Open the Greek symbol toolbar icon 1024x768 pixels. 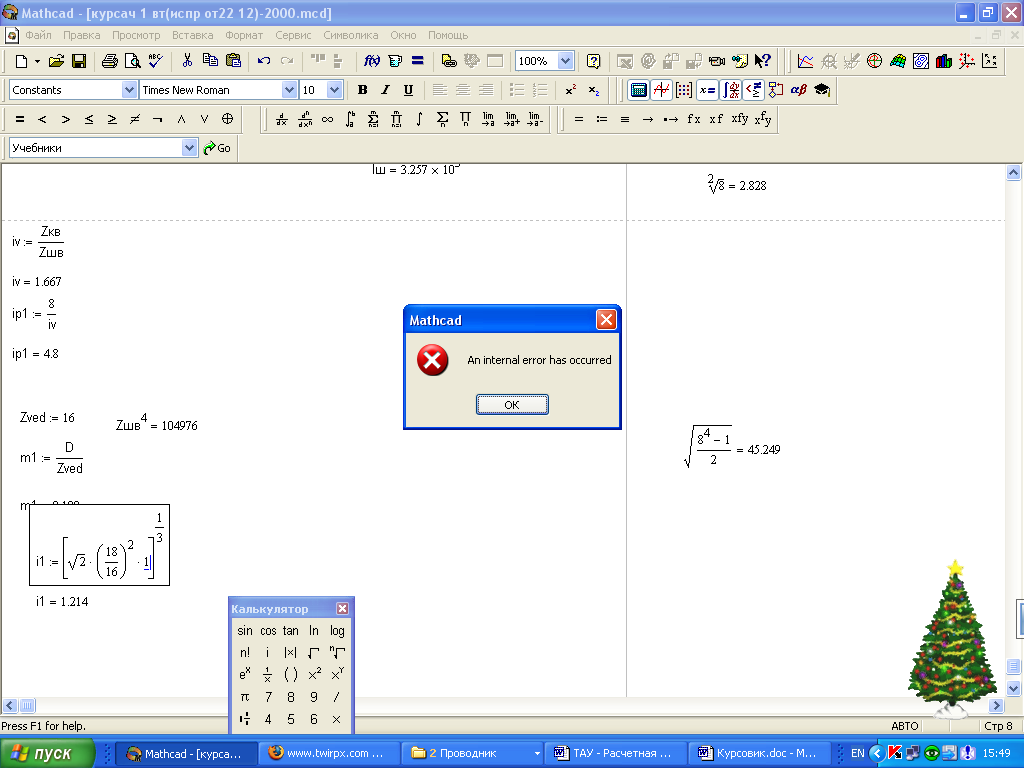(x=799, y=90)
